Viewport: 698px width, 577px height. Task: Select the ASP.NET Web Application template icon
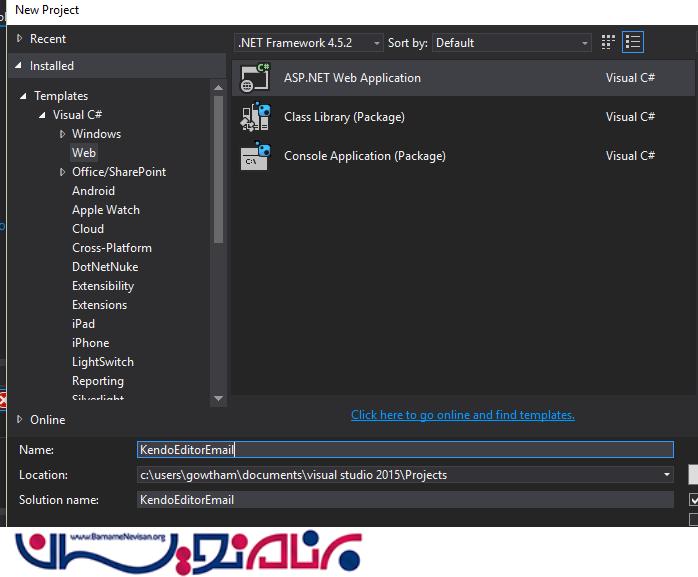pos(255,78)
